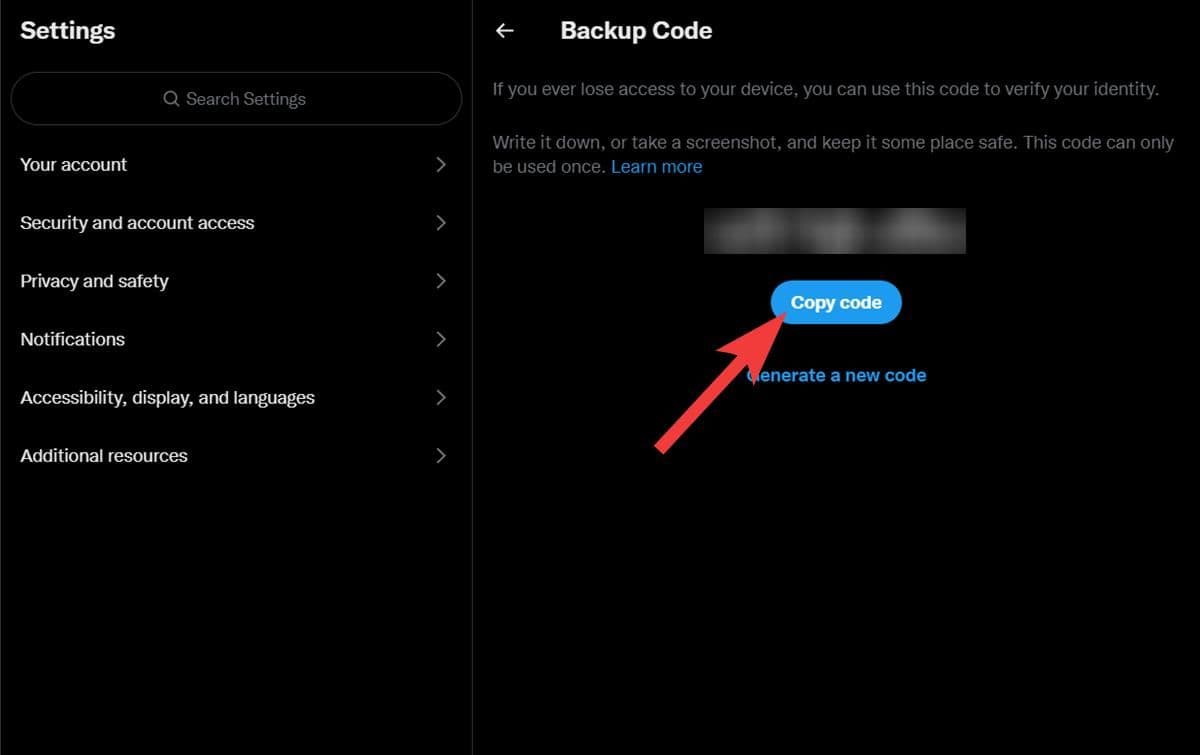Expand the Accessibility, display, and languages chevron
This screenshot has height=755, width=1200.
[441, 397]
